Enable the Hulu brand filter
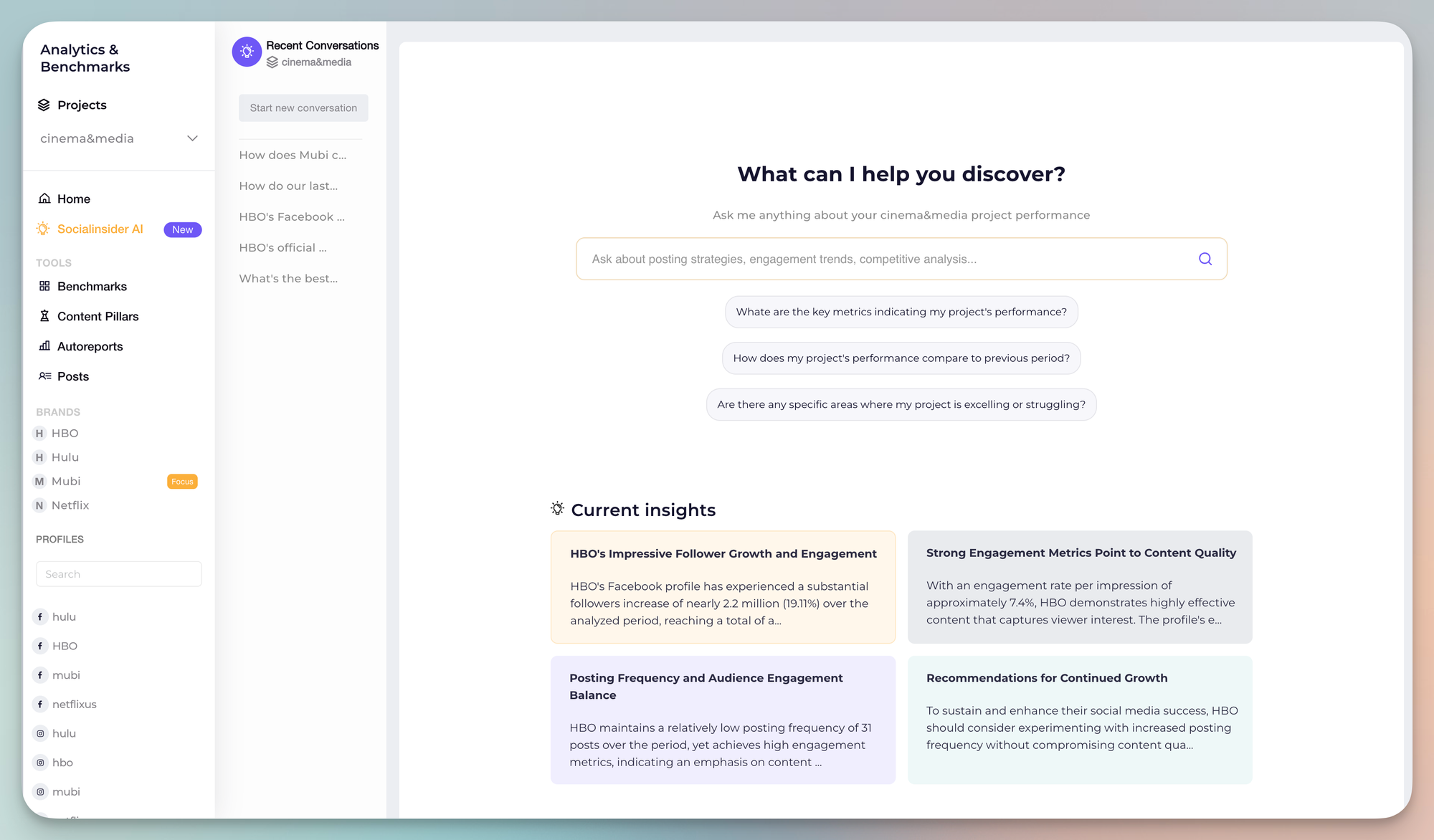This screenshot has width=1434, height=840. coord(65,457)
